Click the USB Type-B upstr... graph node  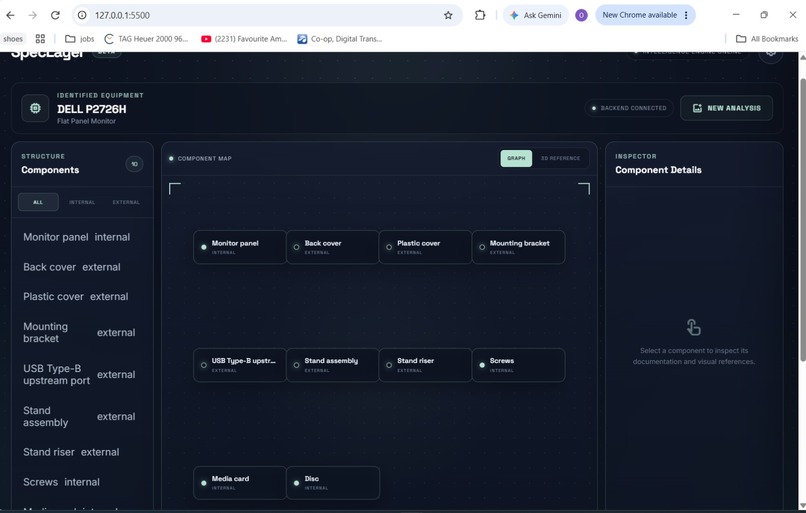tap(240, 365)
